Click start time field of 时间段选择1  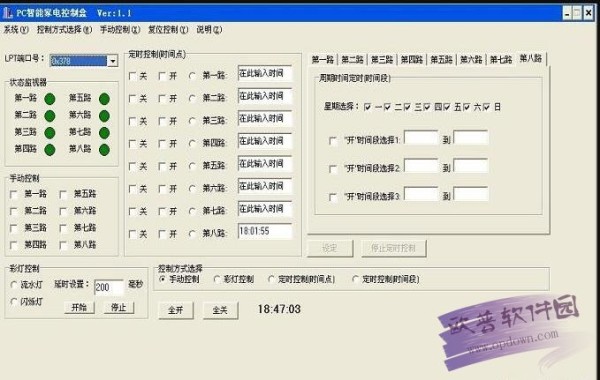pyautogui.click(x=421, y=138)
